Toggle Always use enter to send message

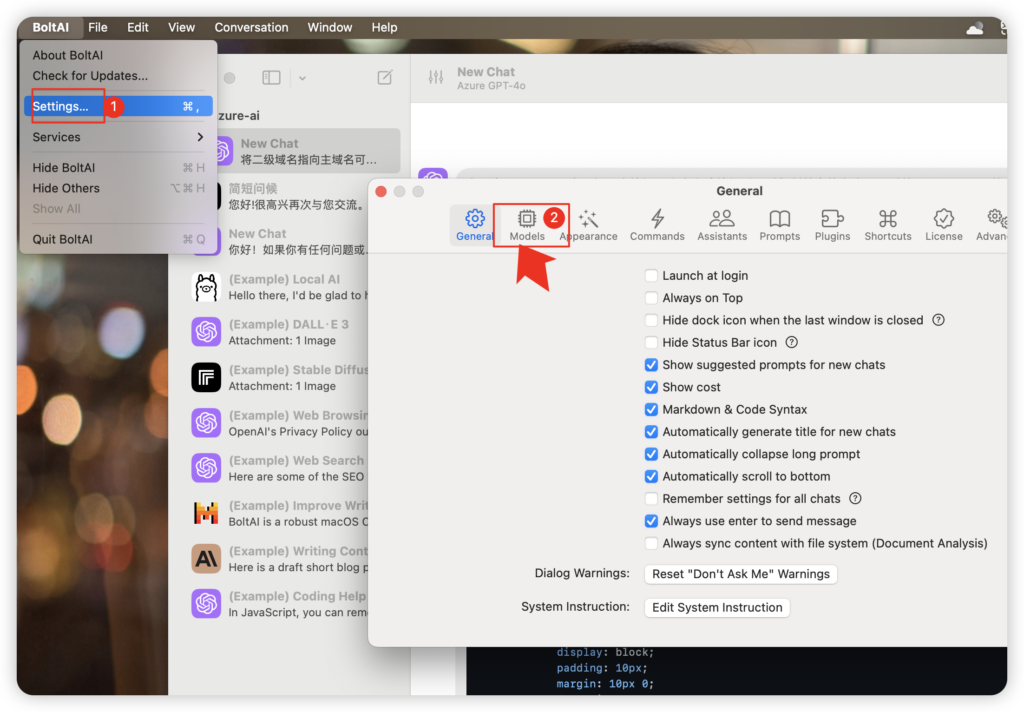[x=651, y=521]
